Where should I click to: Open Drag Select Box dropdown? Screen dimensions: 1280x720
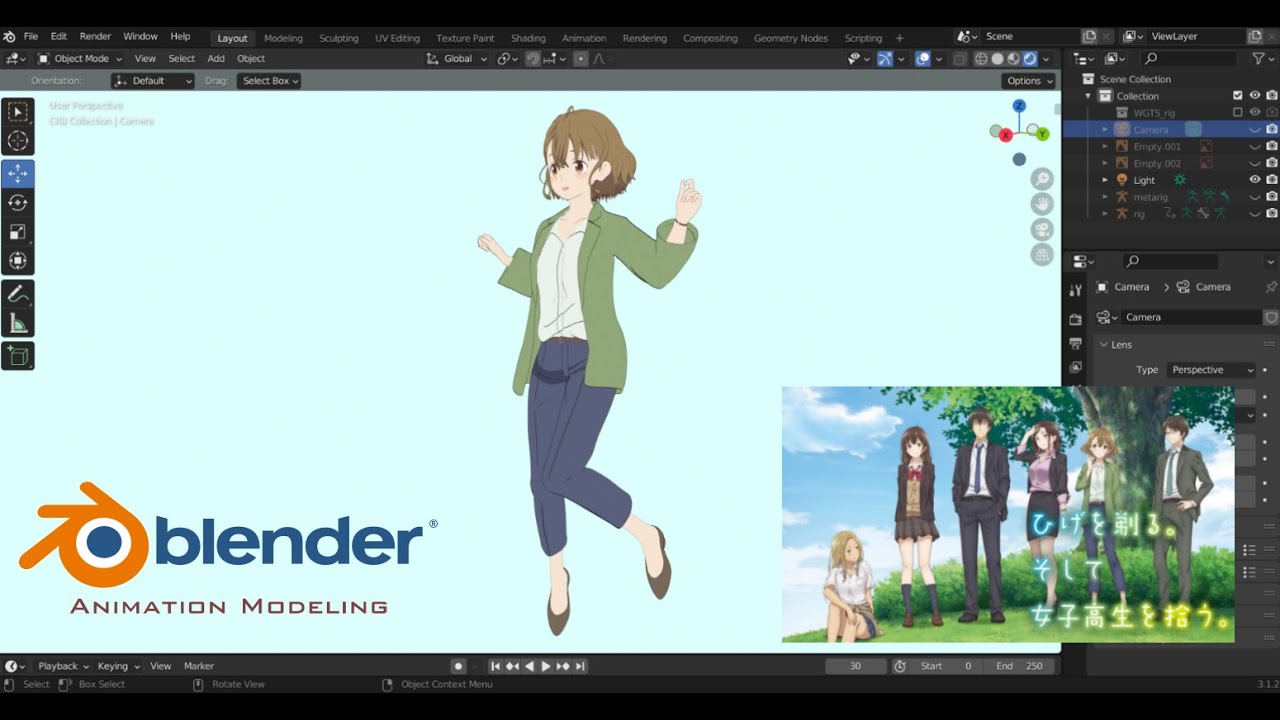tap(269, 81)
